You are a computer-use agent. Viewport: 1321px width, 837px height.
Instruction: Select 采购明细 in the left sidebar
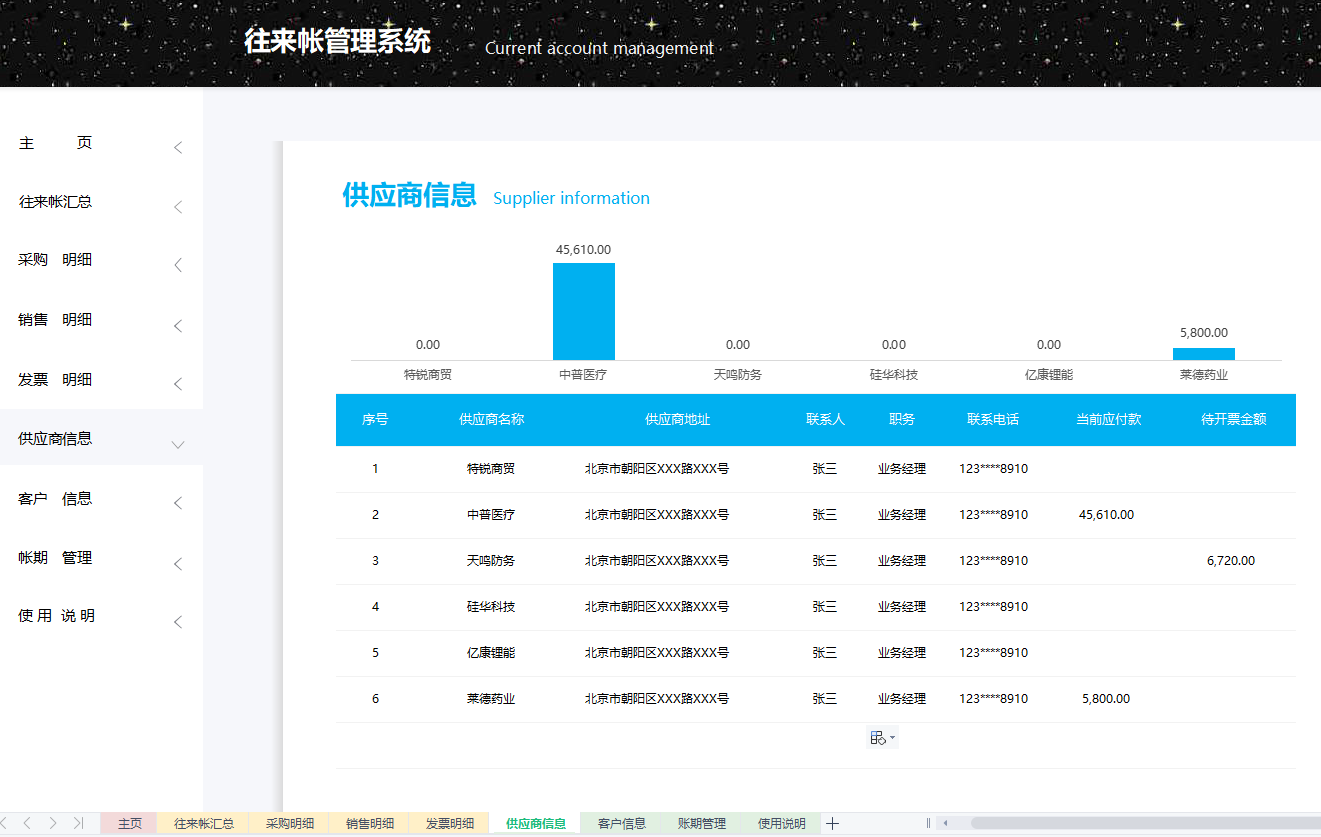(55, 259)
